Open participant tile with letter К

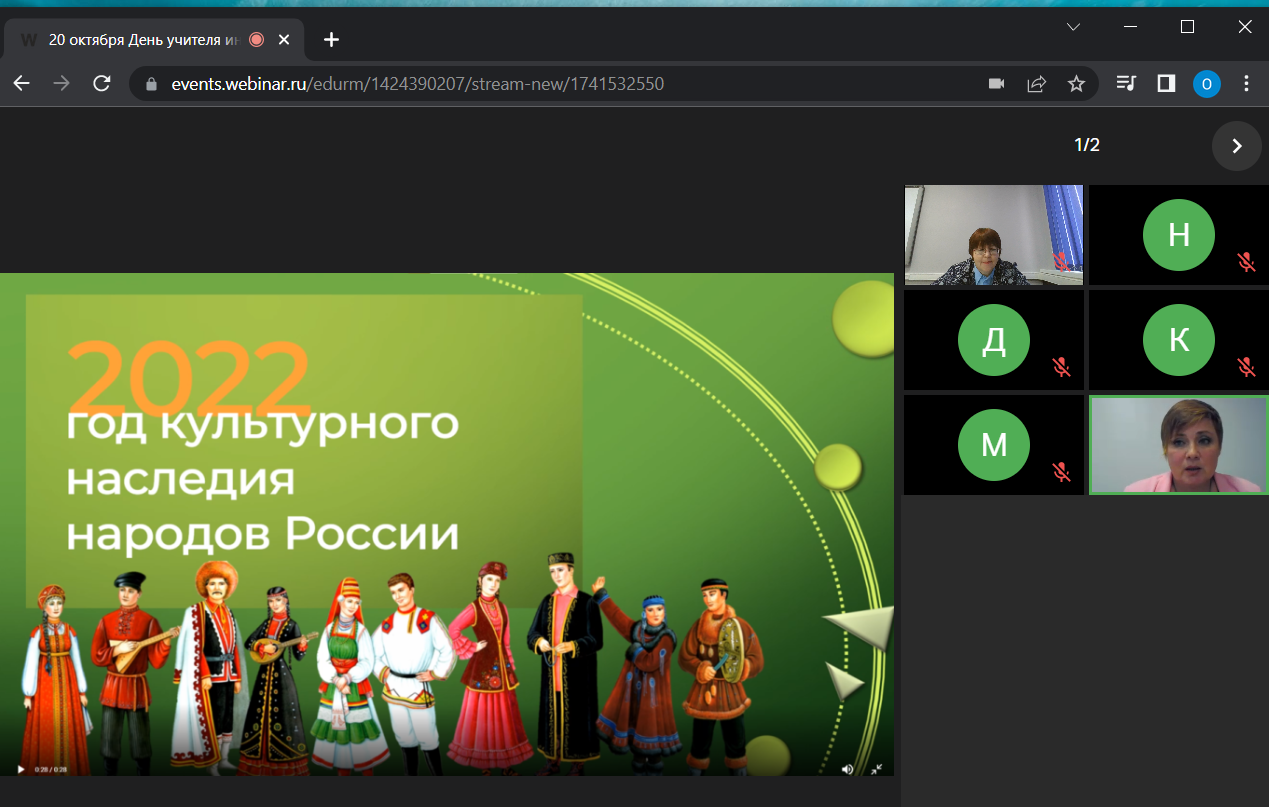(x=1179, y=340)
